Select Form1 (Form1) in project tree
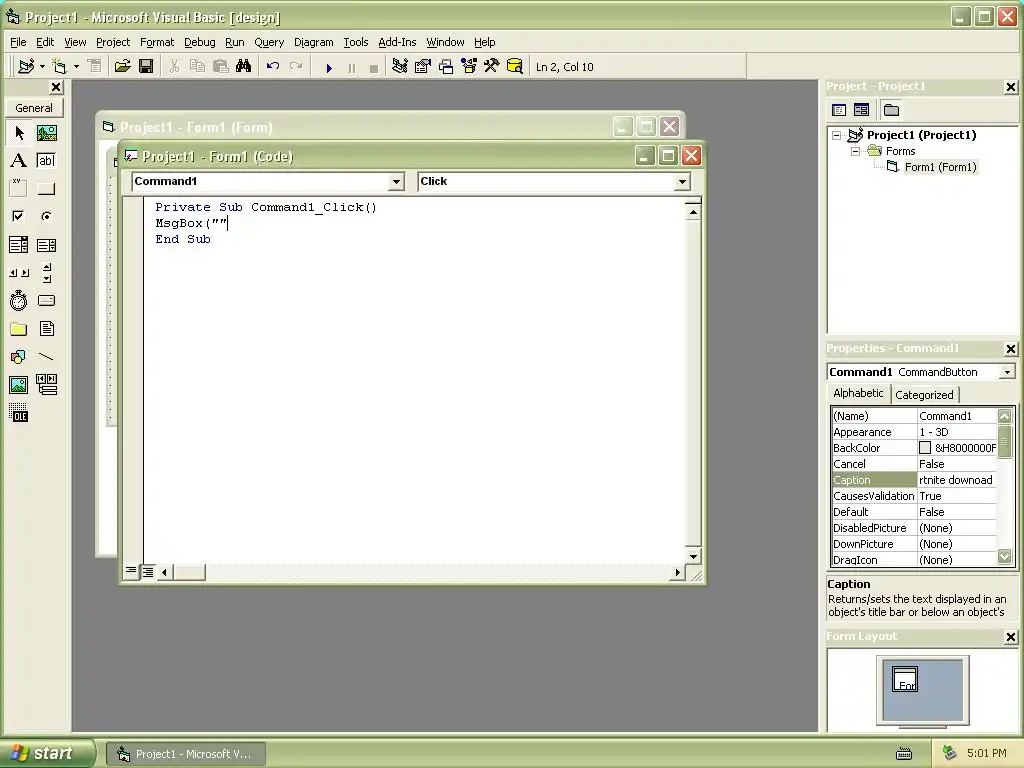 [x=940, y=167]
